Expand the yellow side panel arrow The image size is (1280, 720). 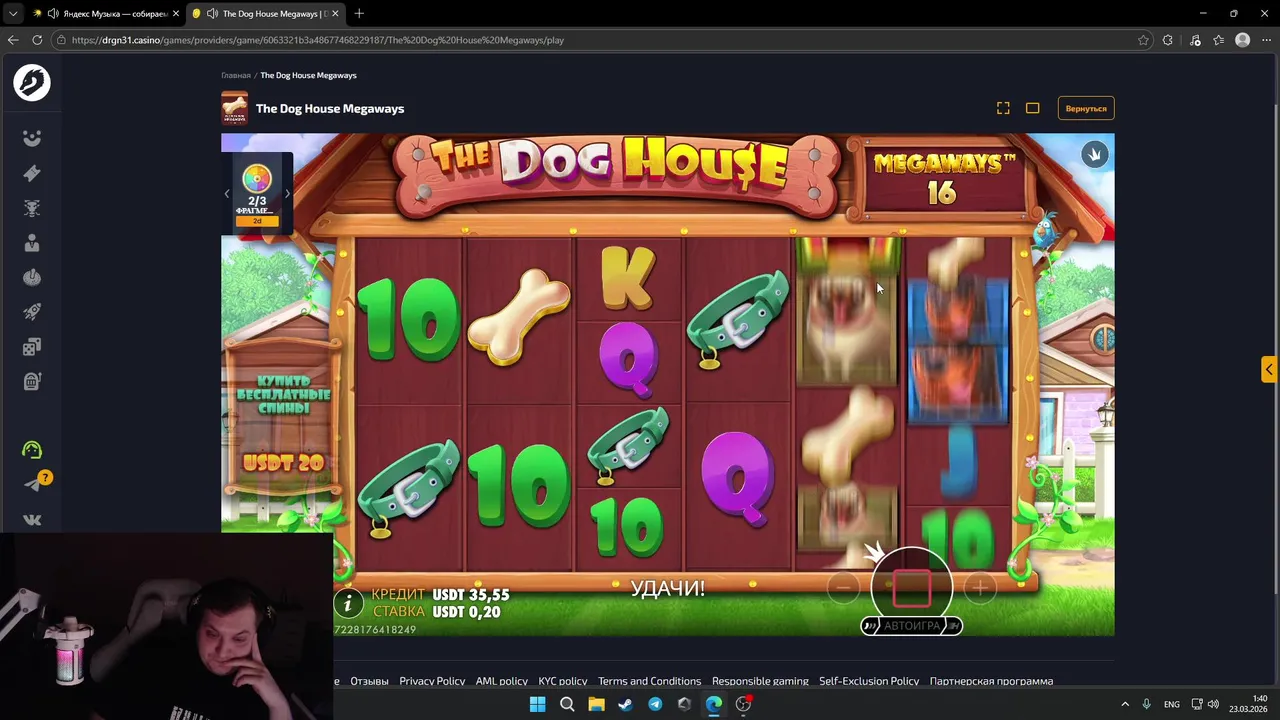[x=1268, y=370]
